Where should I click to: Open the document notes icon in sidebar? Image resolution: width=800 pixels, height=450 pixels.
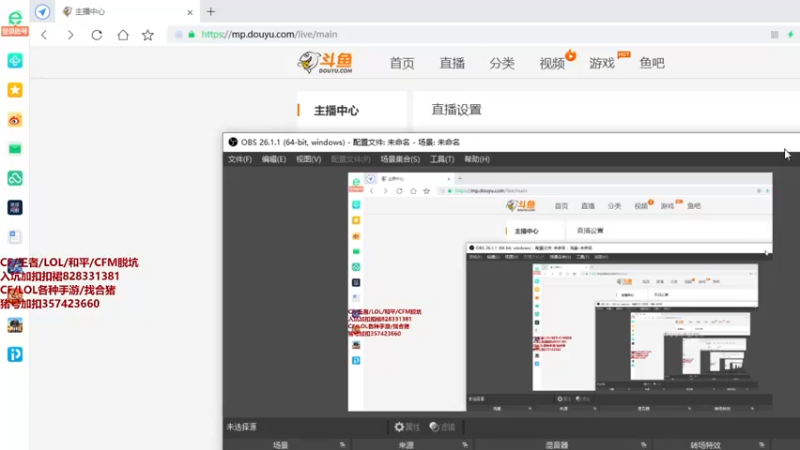[15, 237]
